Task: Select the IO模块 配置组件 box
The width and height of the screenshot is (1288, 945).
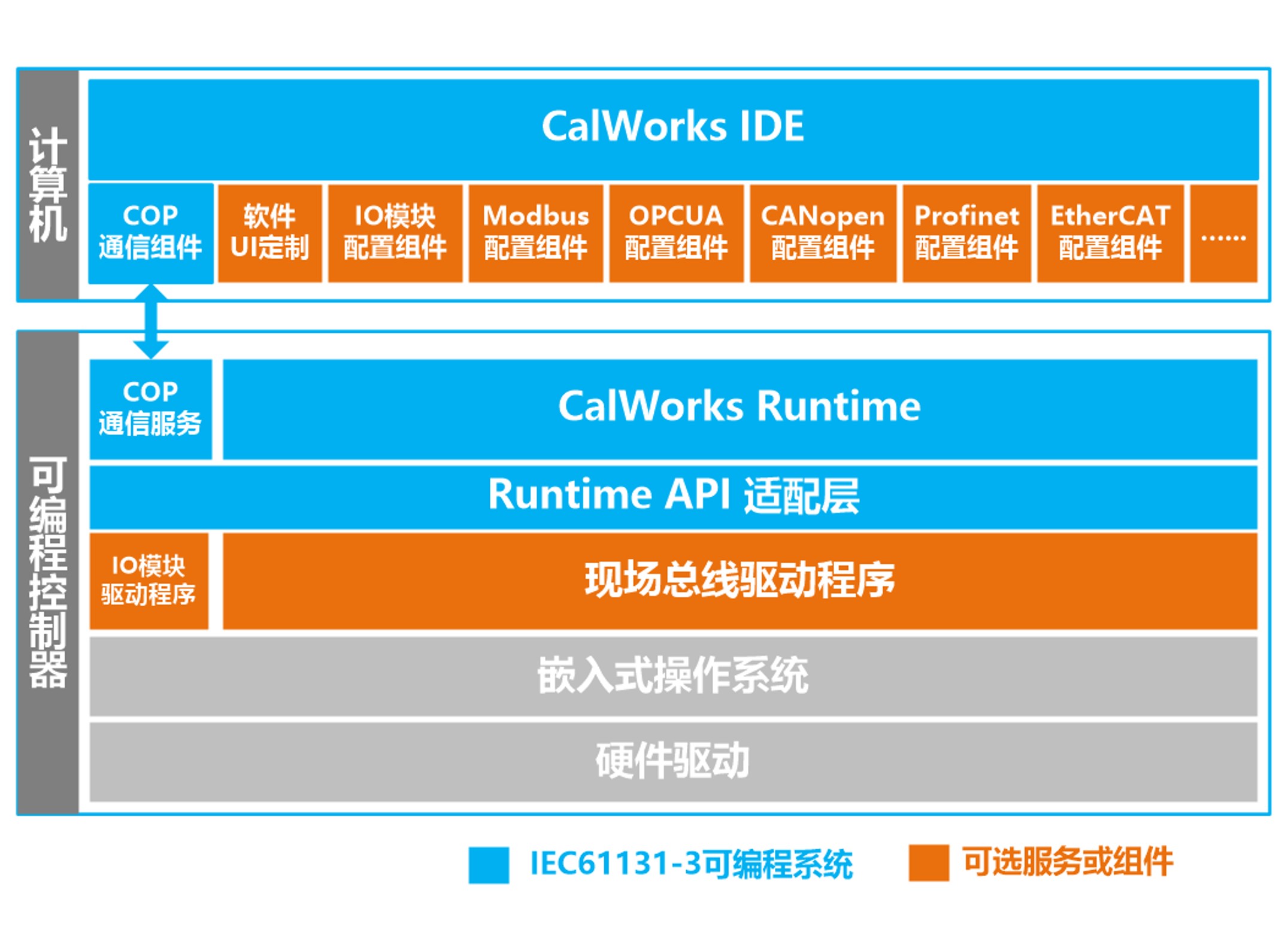Action: (395, 233)
